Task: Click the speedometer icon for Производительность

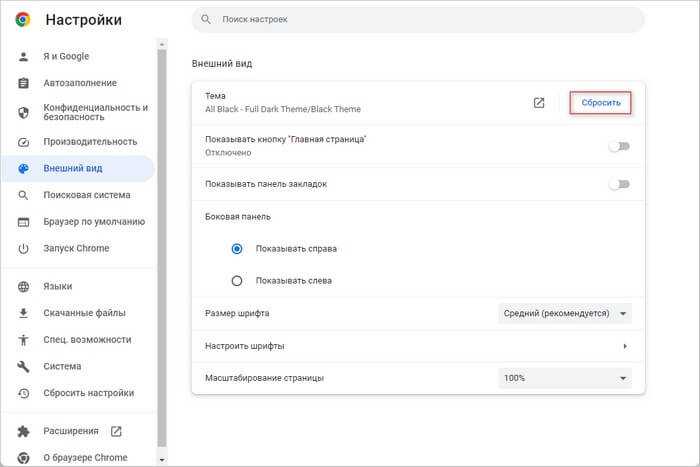Action: (x=23, y=142)
